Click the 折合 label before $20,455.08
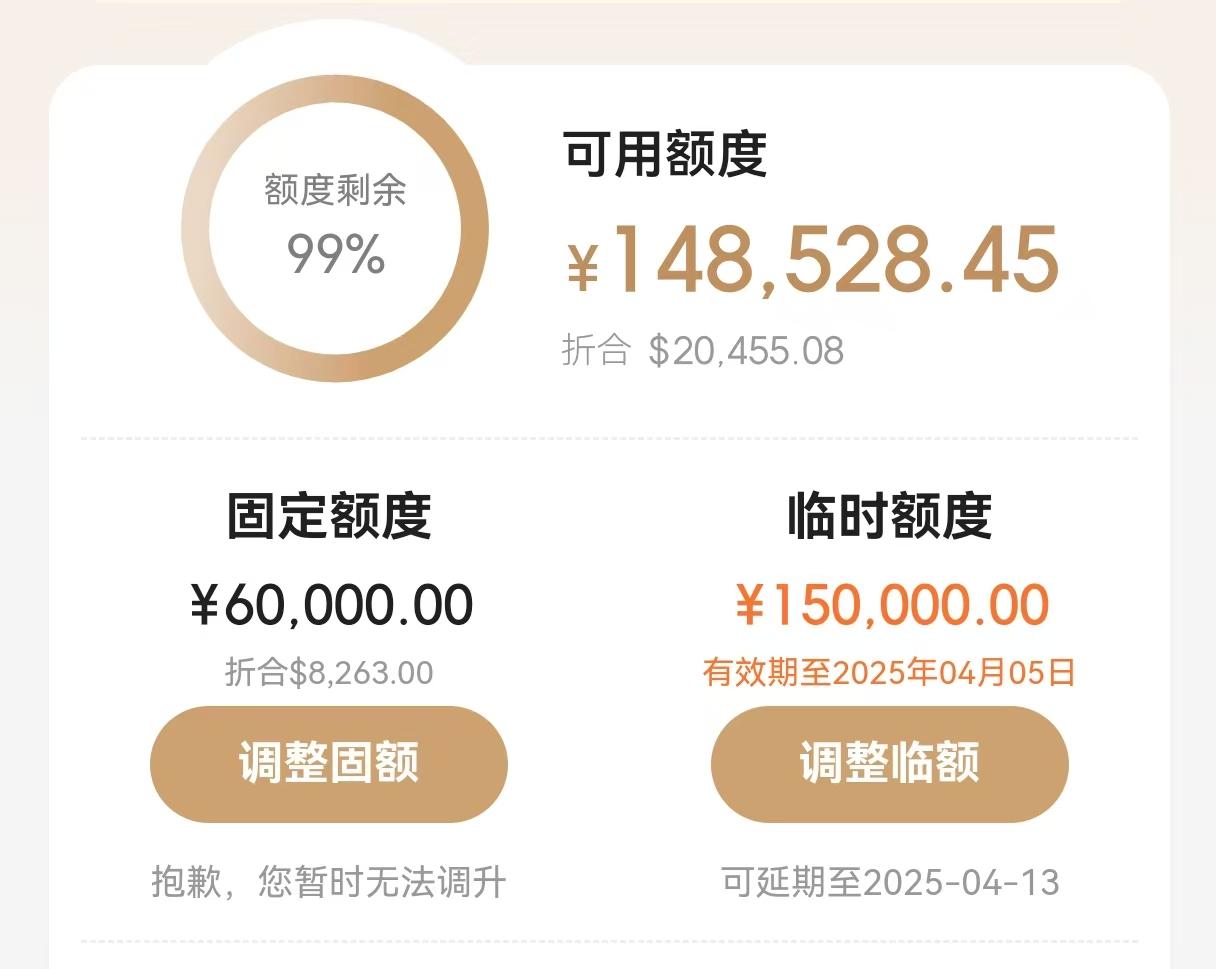 pyautogui.click(x=596, y=350)
